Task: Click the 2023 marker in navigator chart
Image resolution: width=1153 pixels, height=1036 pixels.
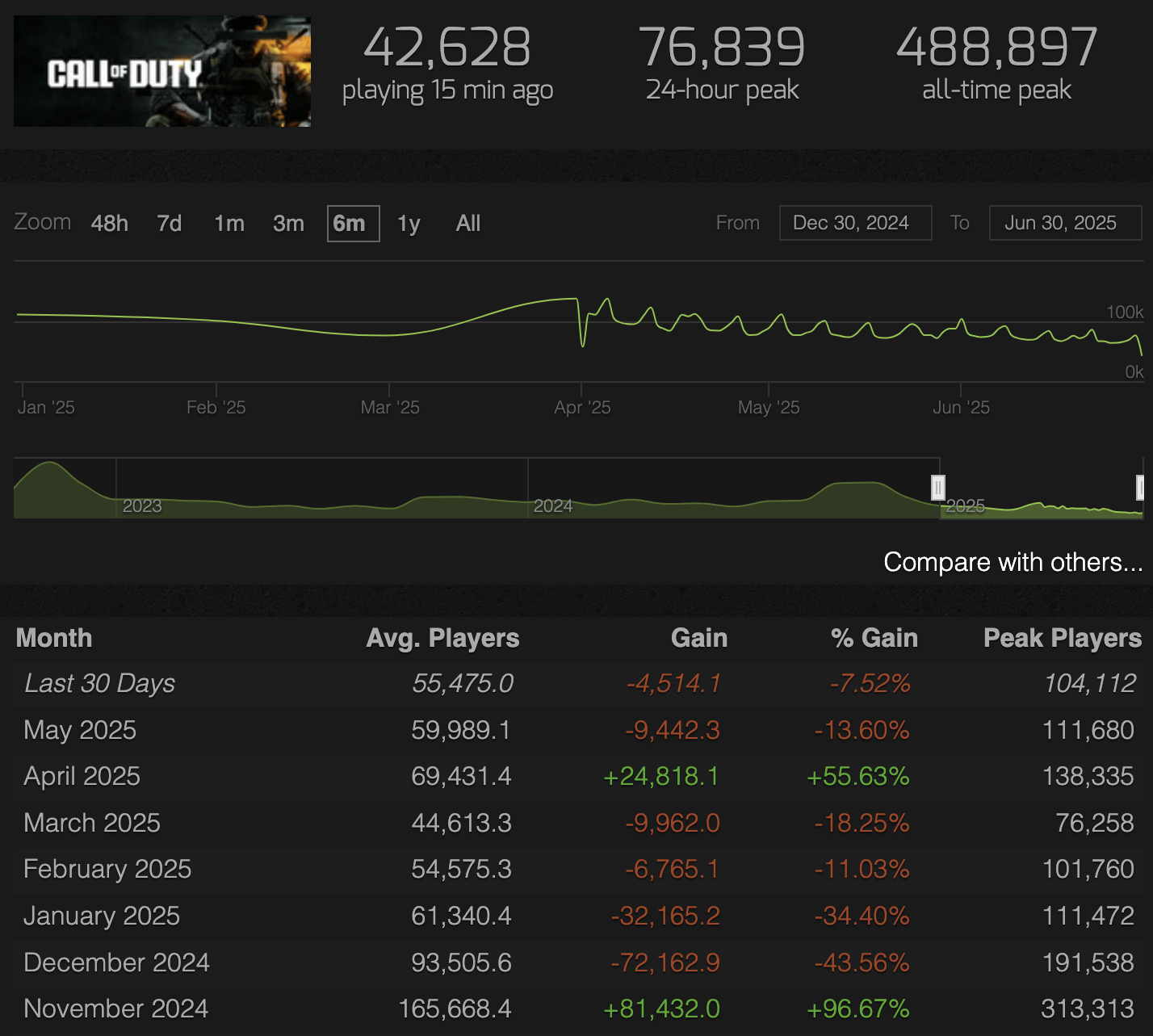Action: (142, 506)
